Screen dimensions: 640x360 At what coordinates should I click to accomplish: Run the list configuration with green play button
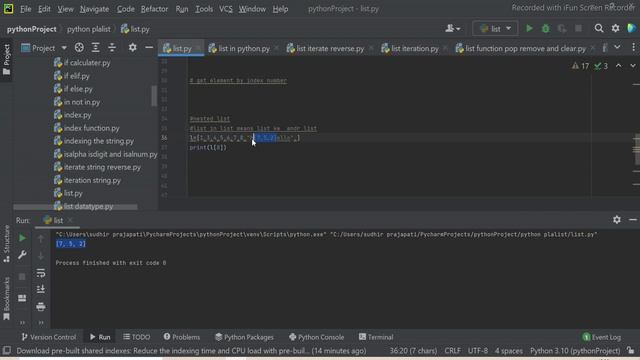click(529, 29)
